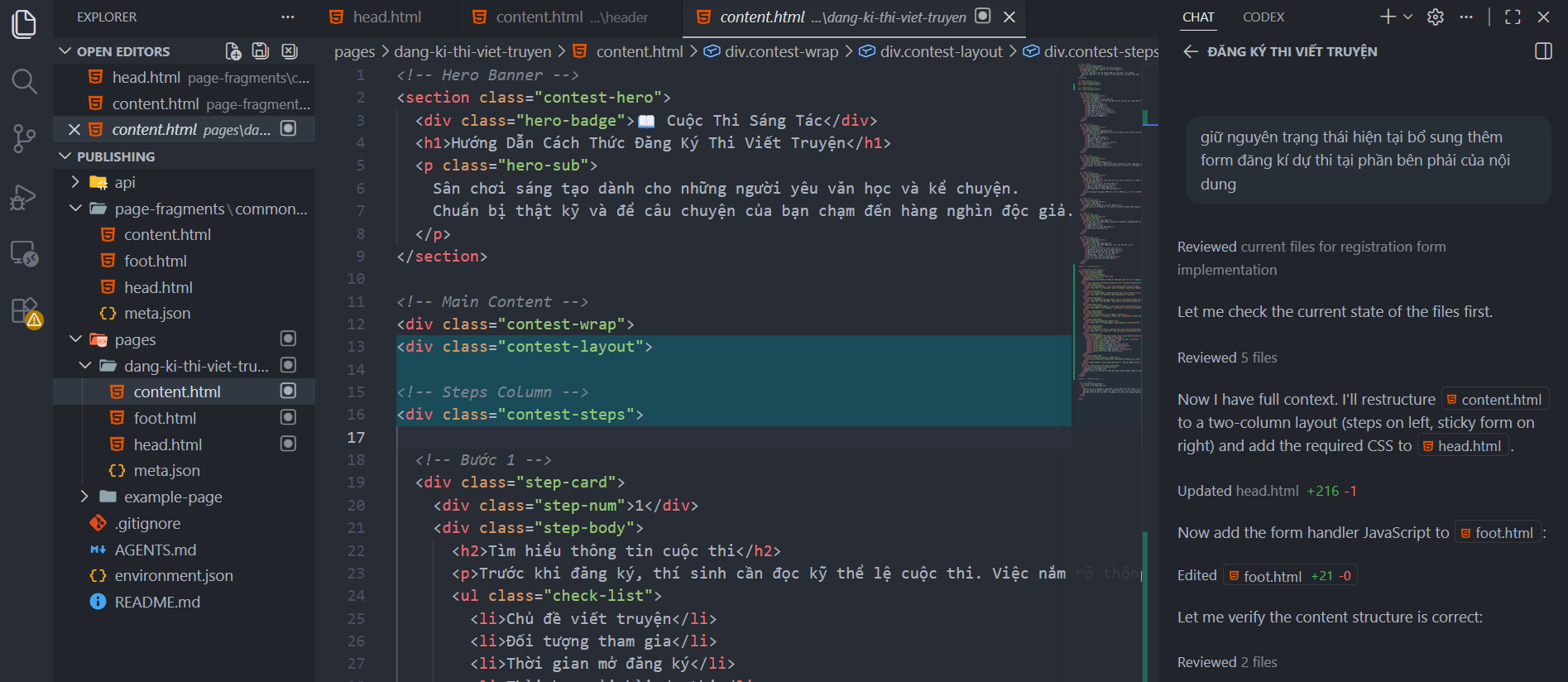The height and width of the screenshot is (682, 1568).
Task: Click pages breadcrumb segment
Action: pyautogui.click(x=354, y=51)
